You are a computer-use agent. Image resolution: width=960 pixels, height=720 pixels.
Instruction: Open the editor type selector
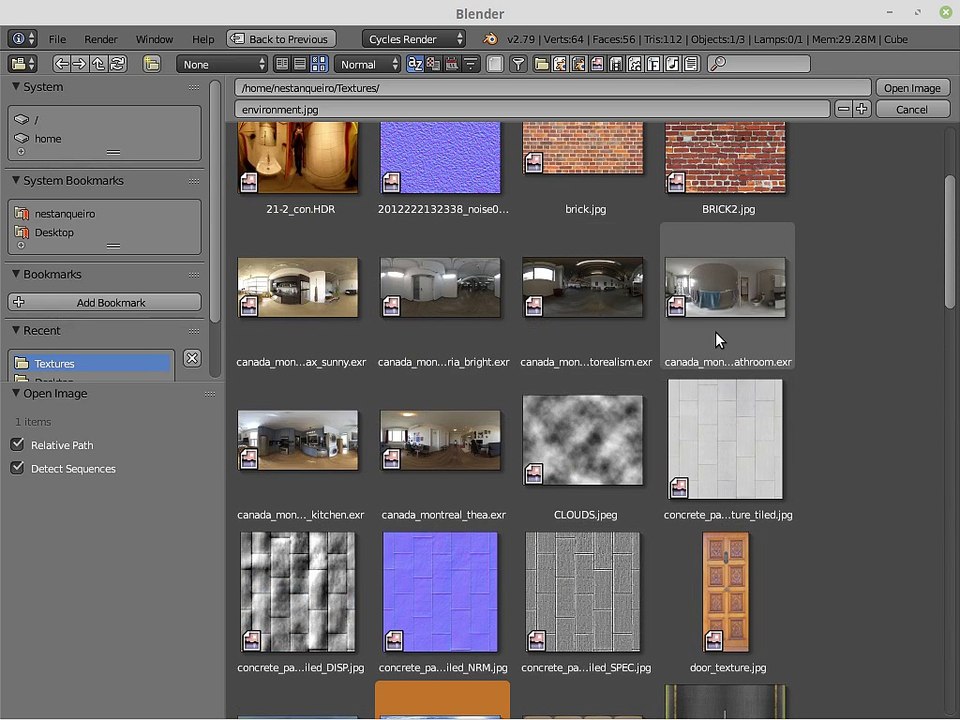(x=23, y=64)
